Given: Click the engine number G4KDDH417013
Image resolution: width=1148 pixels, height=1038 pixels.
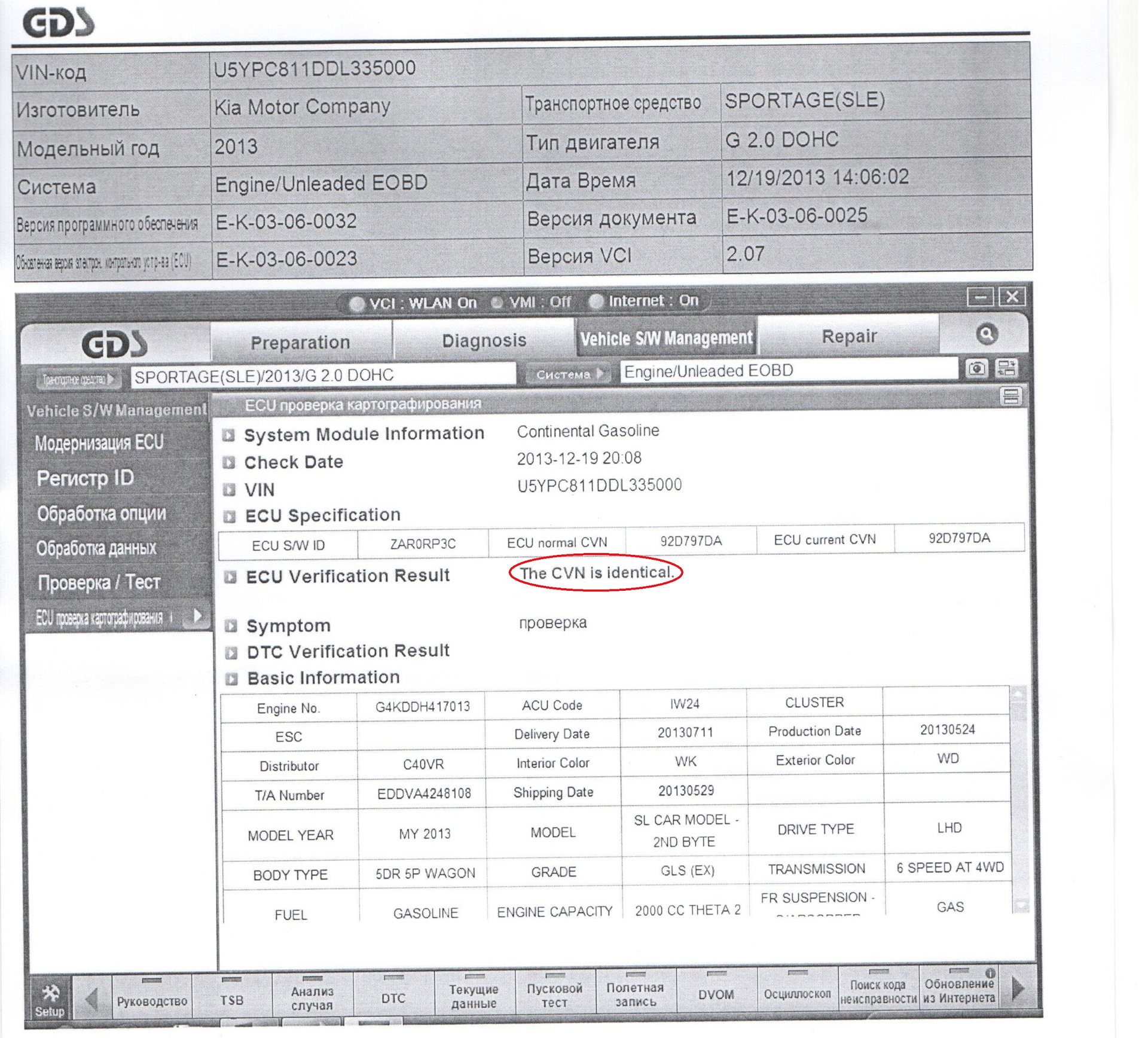Looking at the screenshot, I should (x=422, y=707).
